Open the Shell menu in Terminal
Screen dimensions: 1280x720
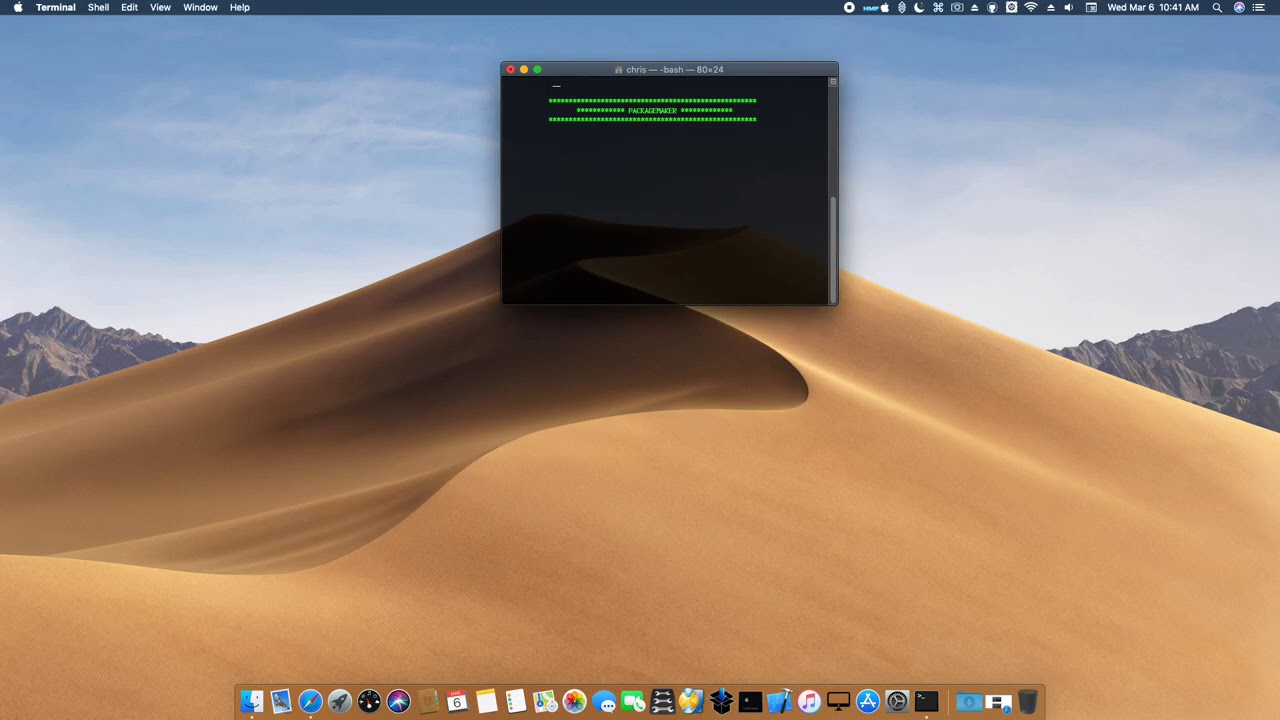[x=98, y=7]
